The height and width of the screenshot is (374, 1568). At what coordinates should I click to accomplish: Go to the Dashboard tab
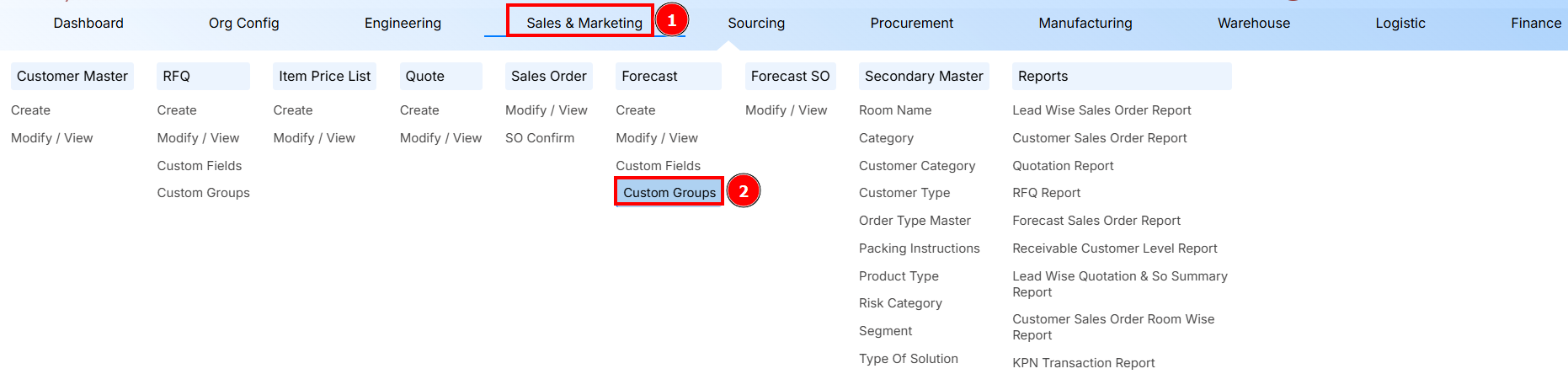[88, 23]
